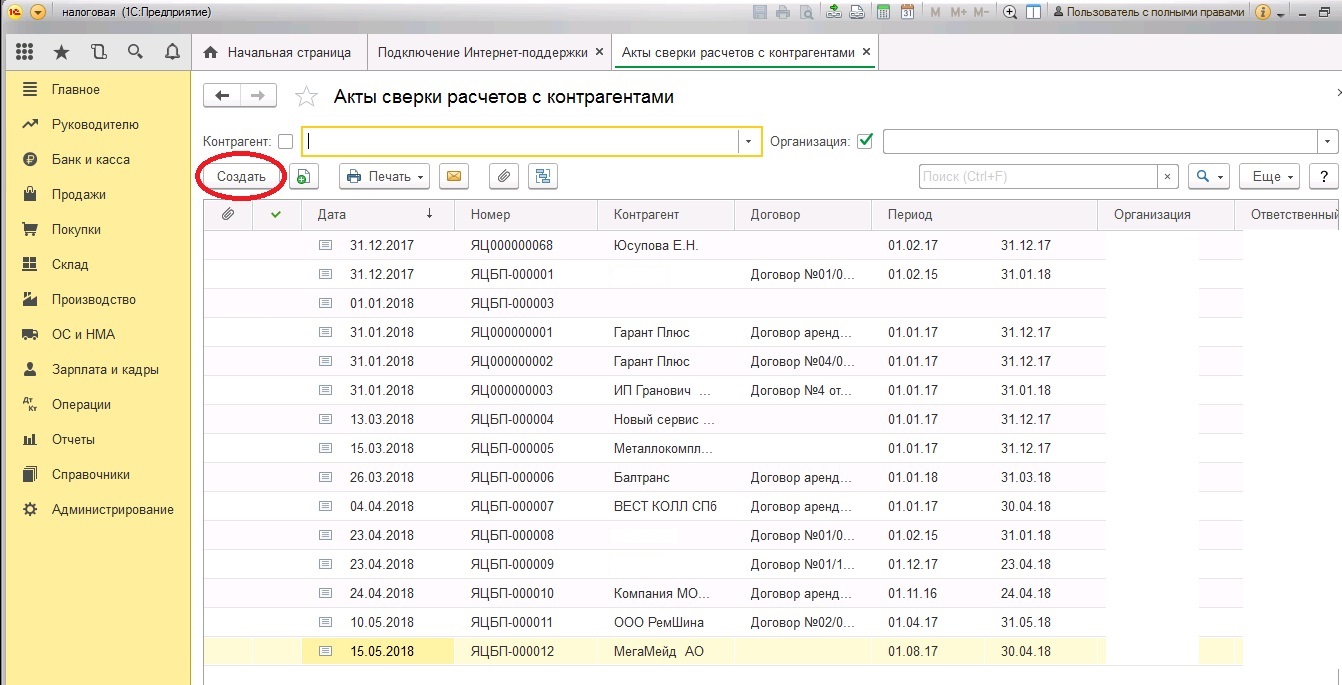Image resolution: width=1342 pixels, height=685 pixels.
Task: Open the Еще menu dropdown
Action: coord(1269,176)
